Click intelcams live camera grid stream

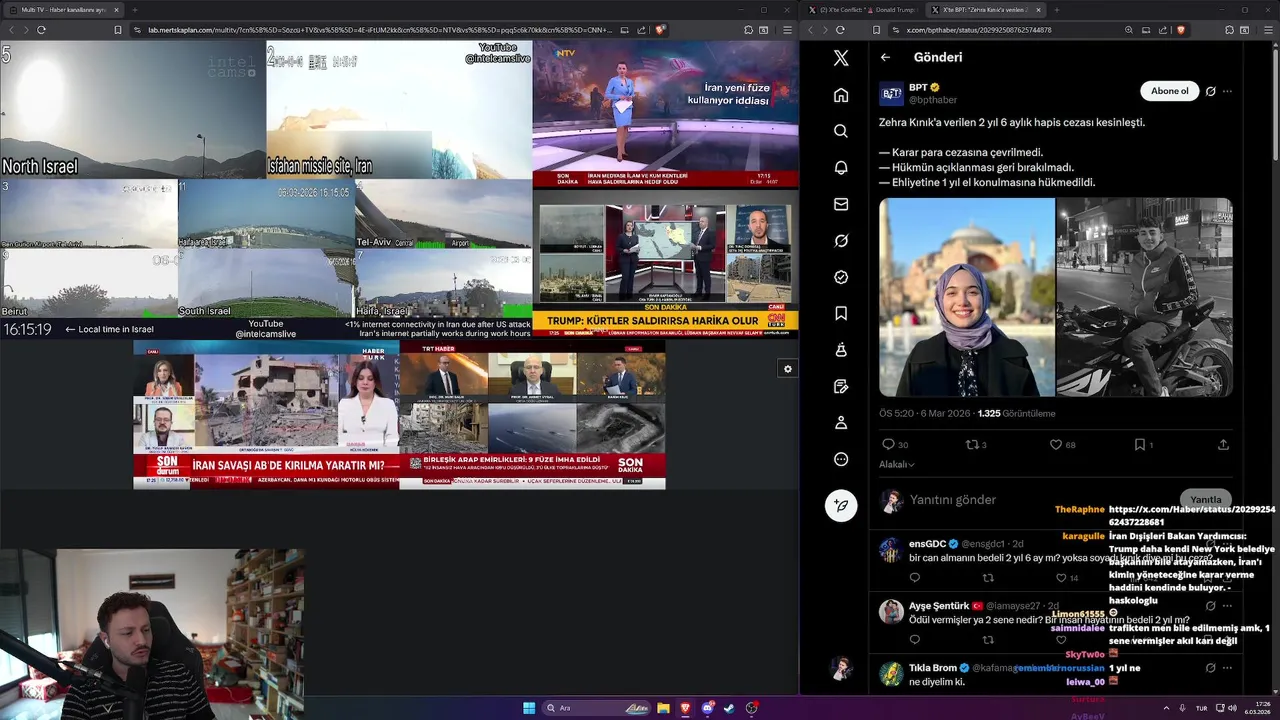266,189
